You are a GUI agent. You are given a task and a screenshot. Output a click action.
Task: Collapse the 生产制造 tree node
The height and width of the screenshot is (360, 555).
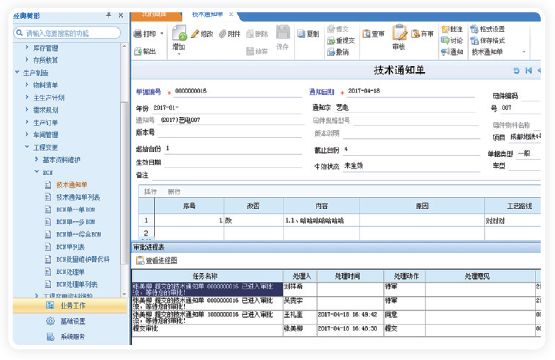click(17, 72)
